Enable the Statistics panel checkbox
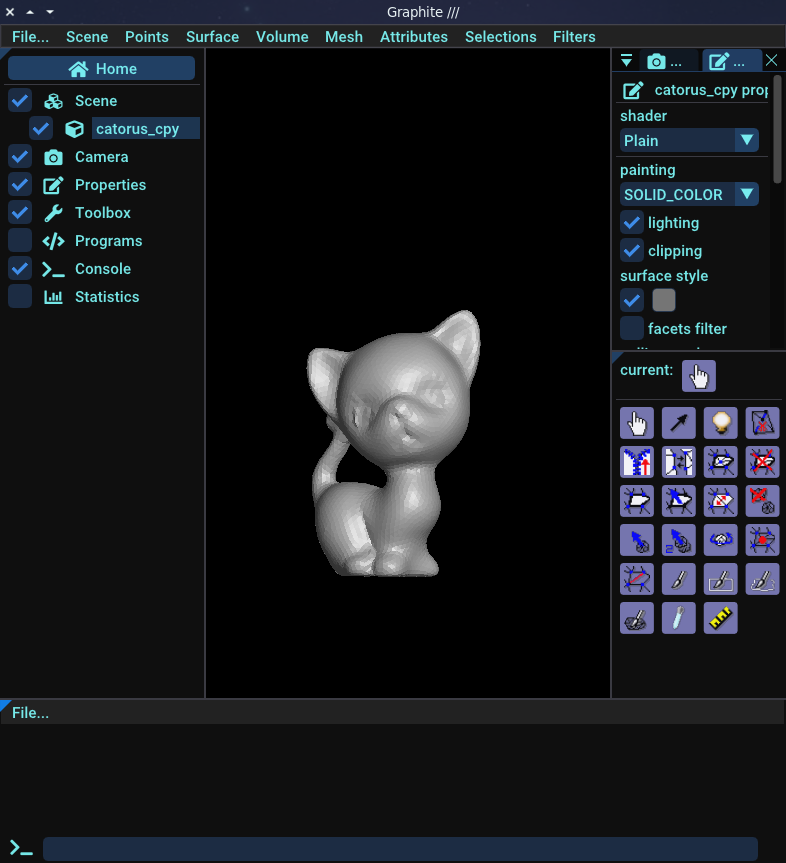786x863 pixels. [20, 297]
